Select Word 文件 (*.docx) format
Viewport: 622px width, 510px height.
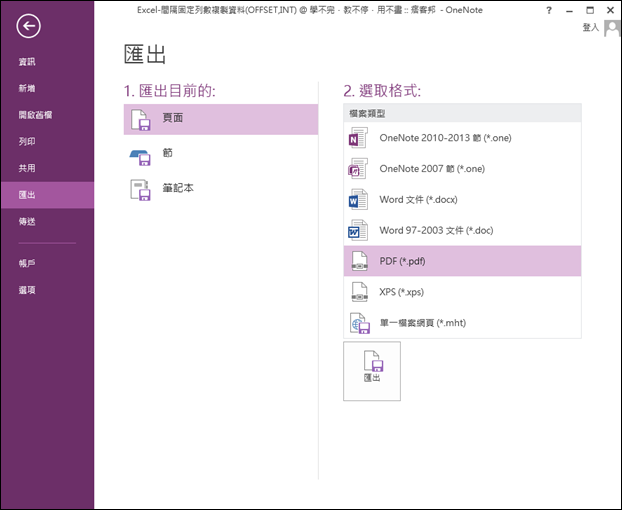point(462,199)
